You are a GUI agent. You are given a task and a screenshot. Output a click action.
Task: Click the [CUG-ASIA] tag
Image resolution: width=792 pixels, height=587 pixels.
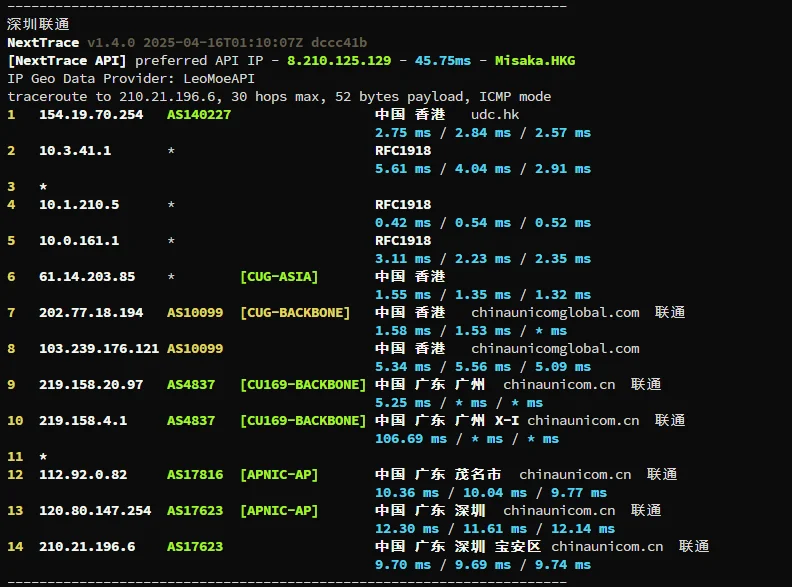279,277
